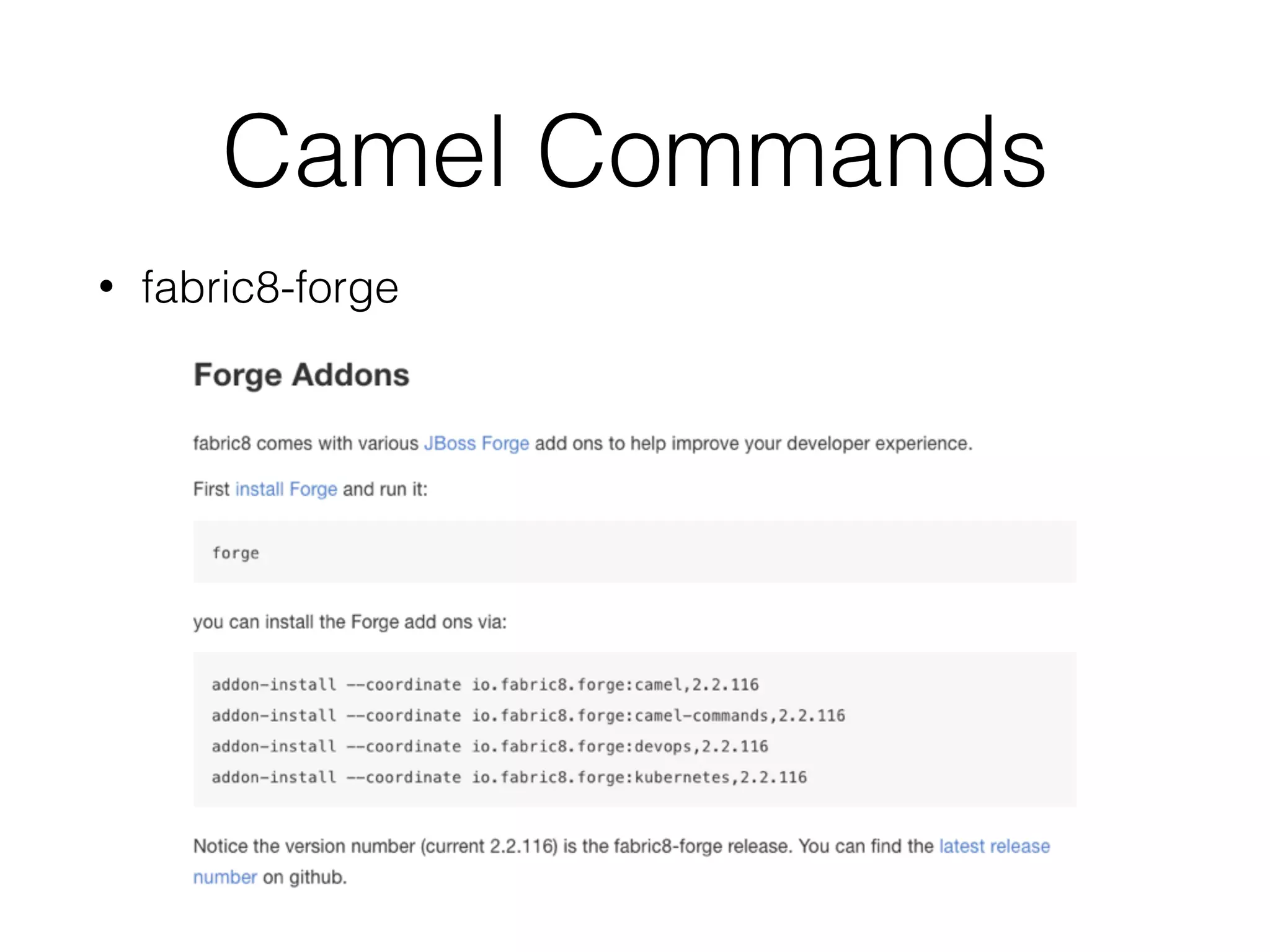
Task: Click "(current 2.2.116)" in the notice paragraph
Action: [x=489, y=847]
